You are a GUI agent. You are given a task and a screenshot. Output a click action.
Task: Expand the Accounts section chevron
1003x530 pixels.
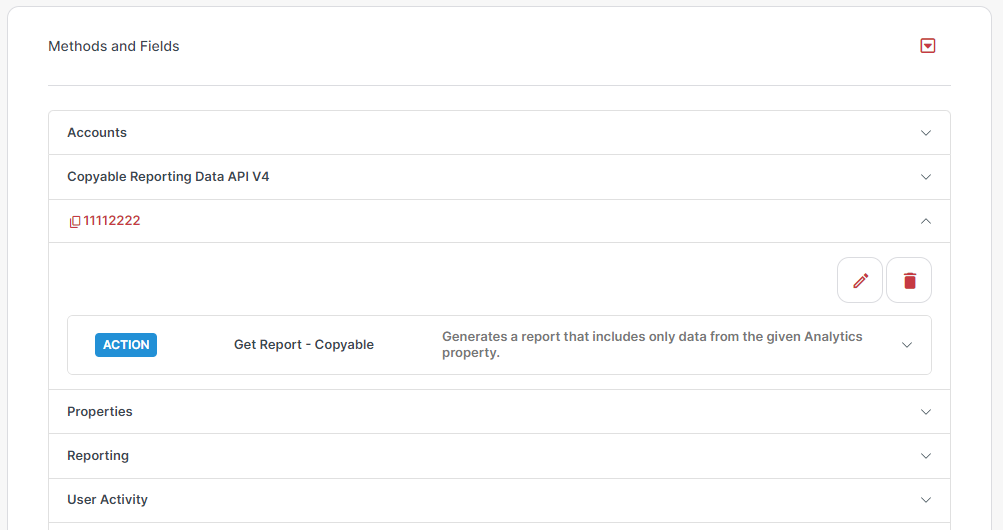926,133
